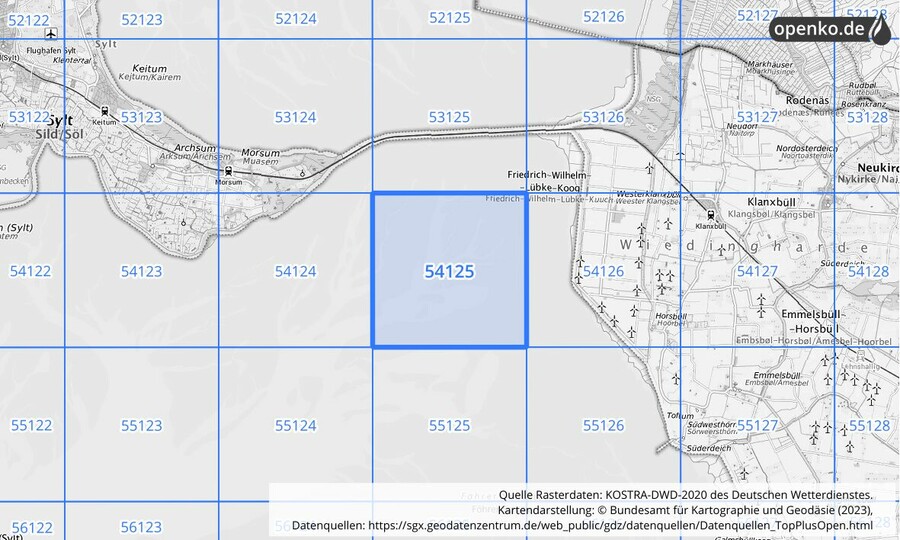900x540 pixels.
Task: Click the Archsum place name
Action: pos(195,148)
